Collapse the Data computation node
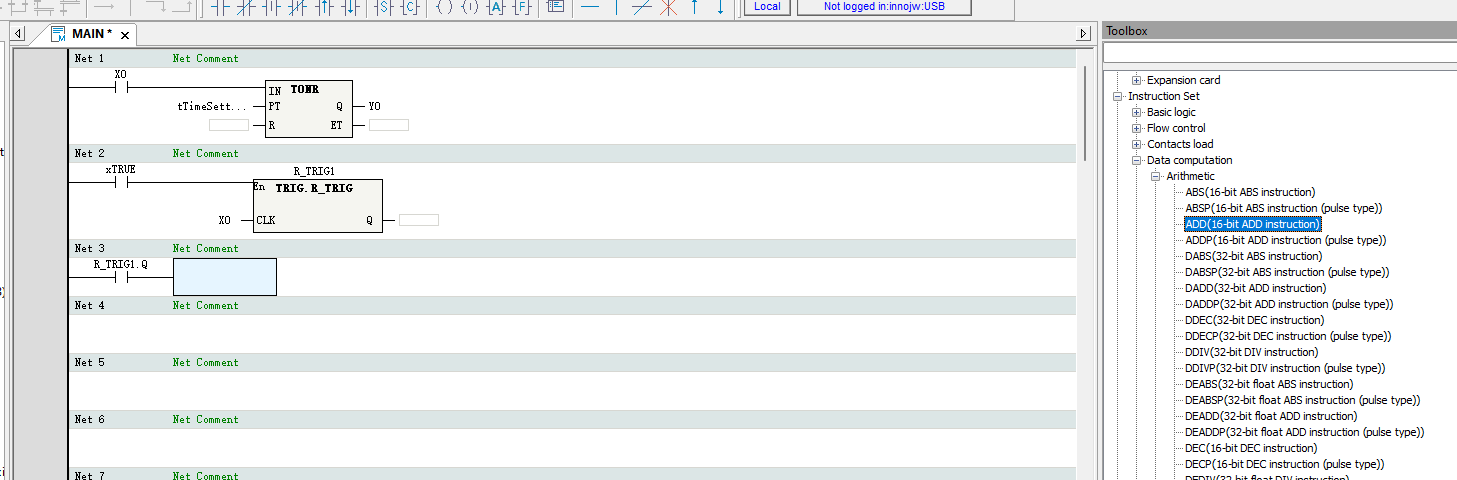The width and height of the screenshot is (1457, 480). click(x=1136, y=160)
